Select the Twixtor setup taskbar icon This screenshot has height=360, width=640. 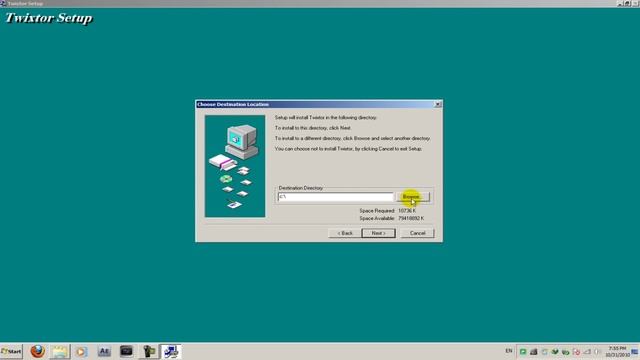tap(171, 351)
